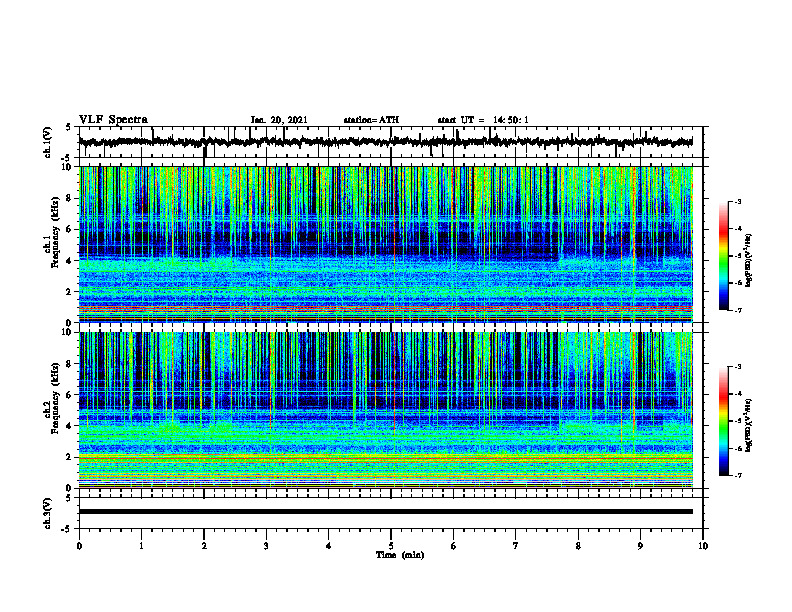
Task: Click the ch.2 color bar log(PSD) label
Action: (x=749, y=425)
